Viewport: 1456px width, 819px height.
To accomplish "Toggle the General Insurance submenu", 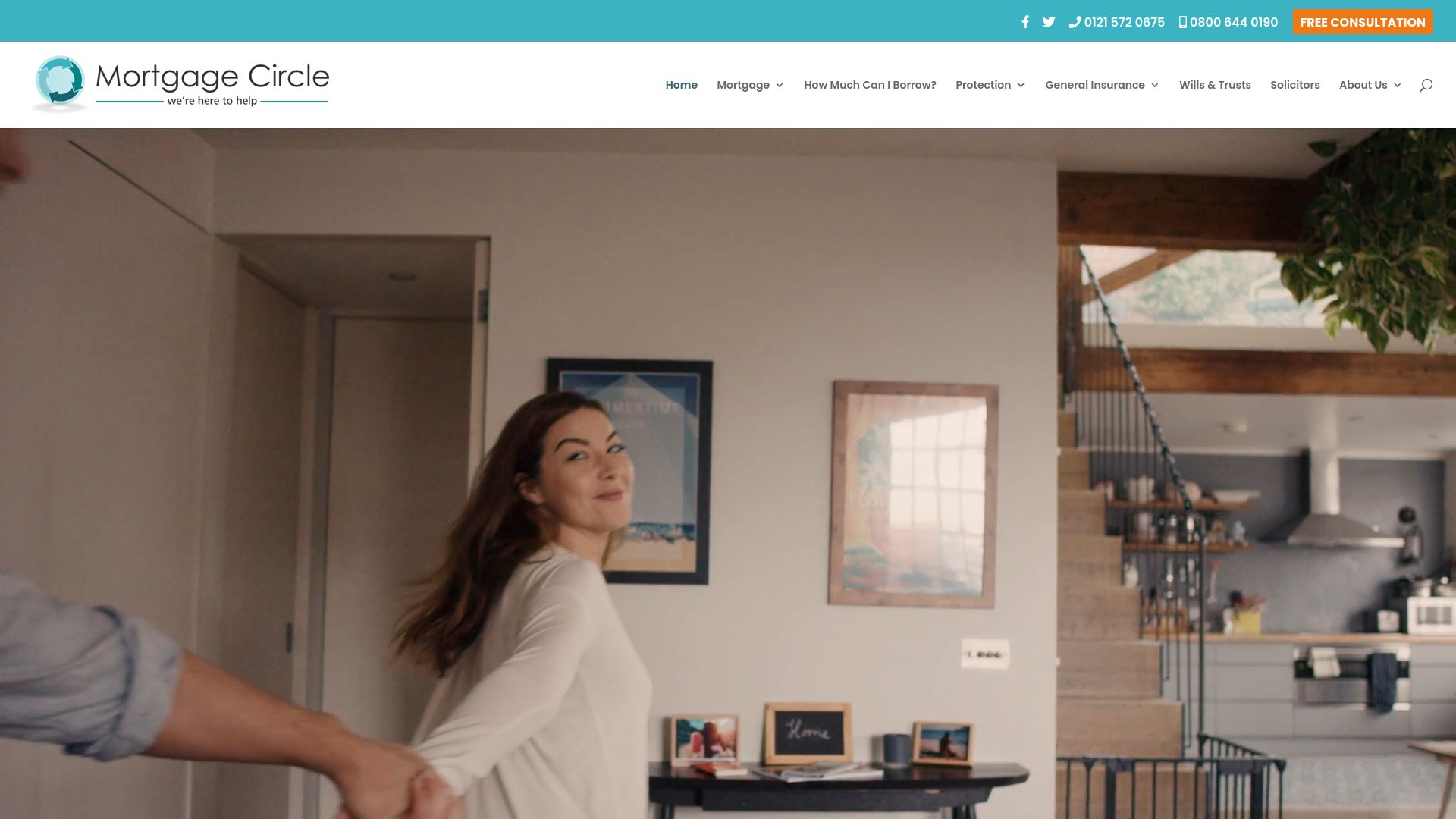I will [1156, 84].
